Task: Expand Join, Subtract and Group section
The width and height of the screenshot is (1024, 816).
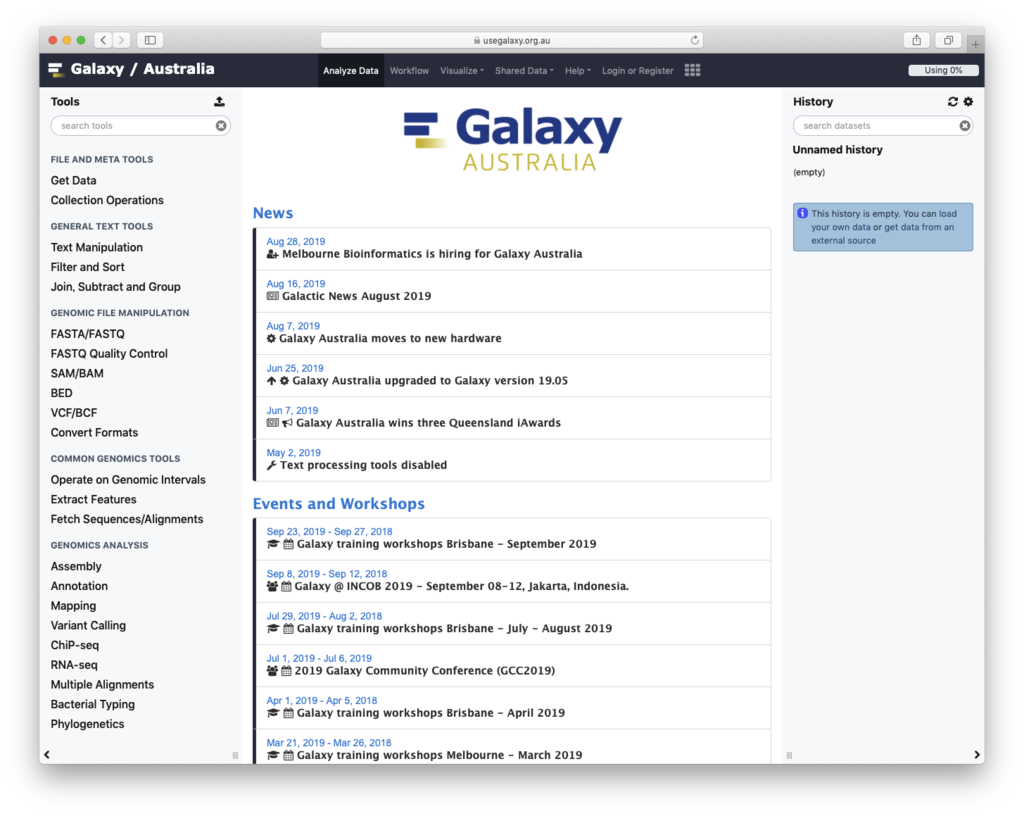Action: click(x=116, y=287)
